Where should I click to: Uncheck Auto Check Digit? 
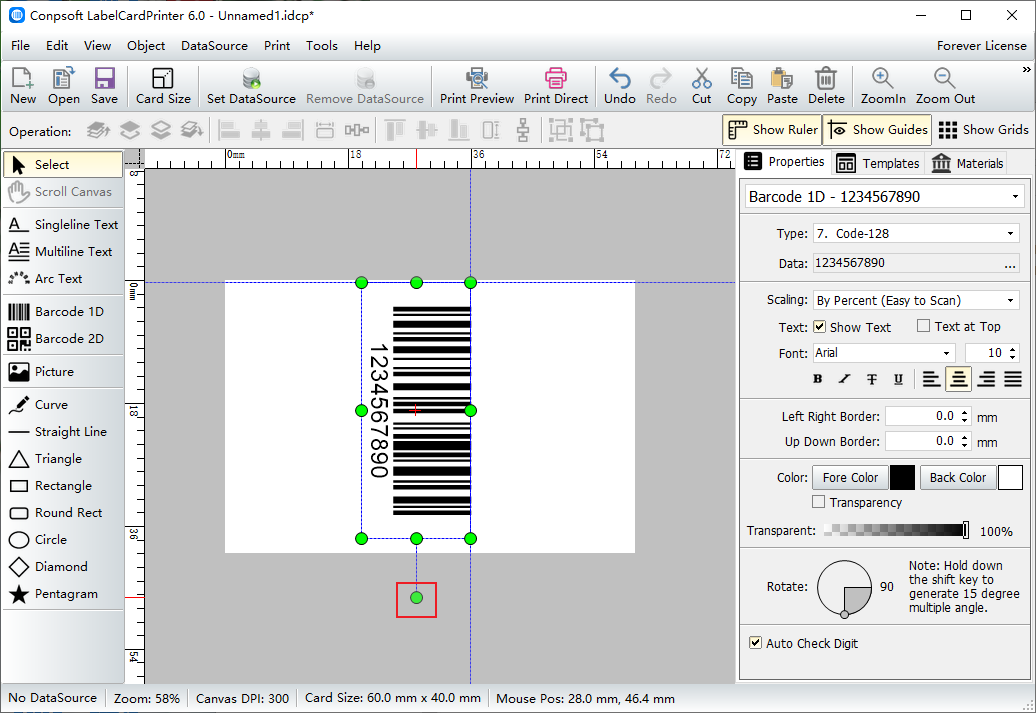755,643
